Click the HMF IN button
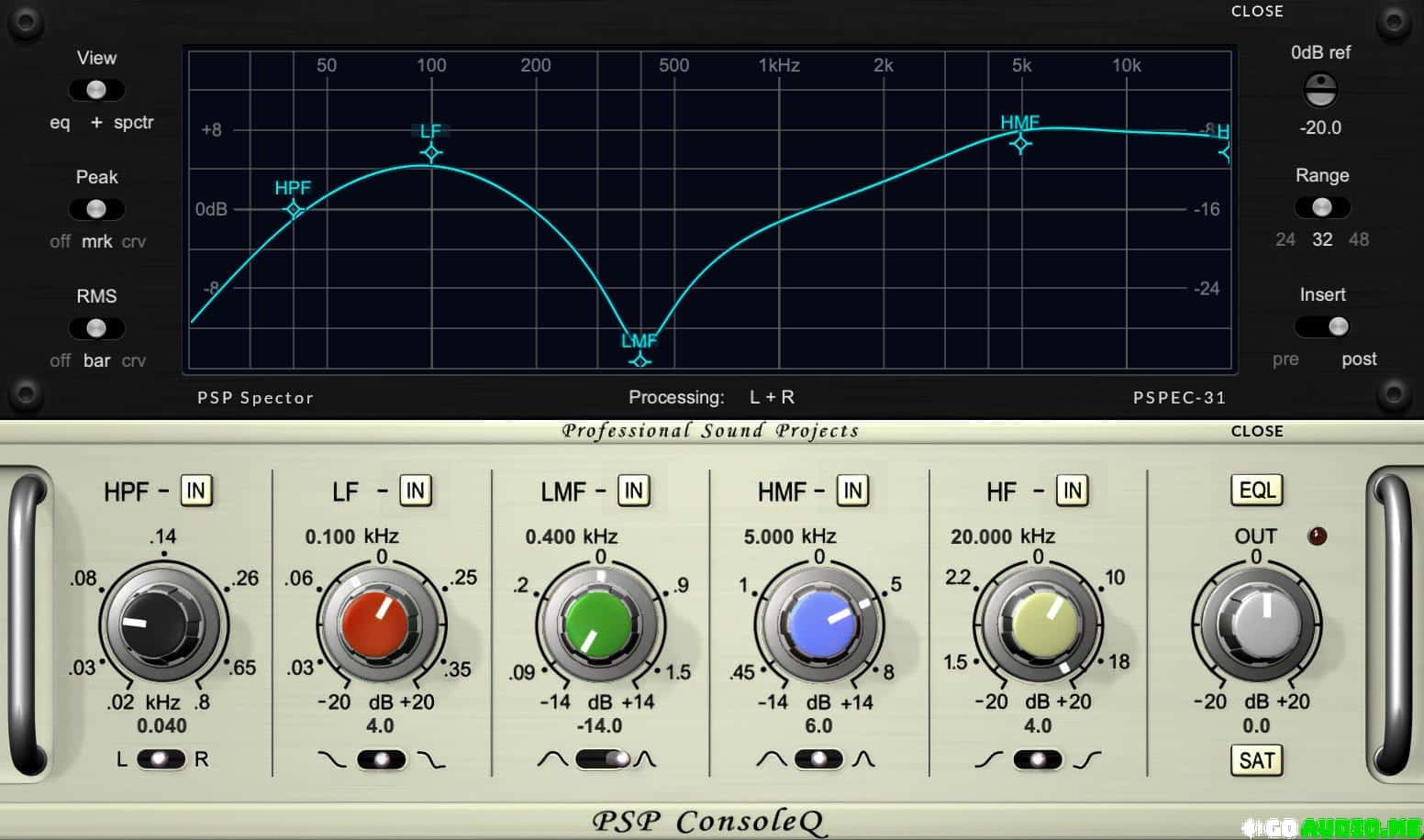Image resolution: width=1424 pixels, height=840 pixels. point(853,491)
